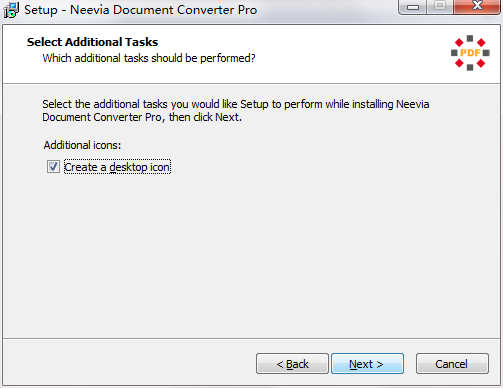
Task: Go to the previous step with Back
Action: (292, 364)
